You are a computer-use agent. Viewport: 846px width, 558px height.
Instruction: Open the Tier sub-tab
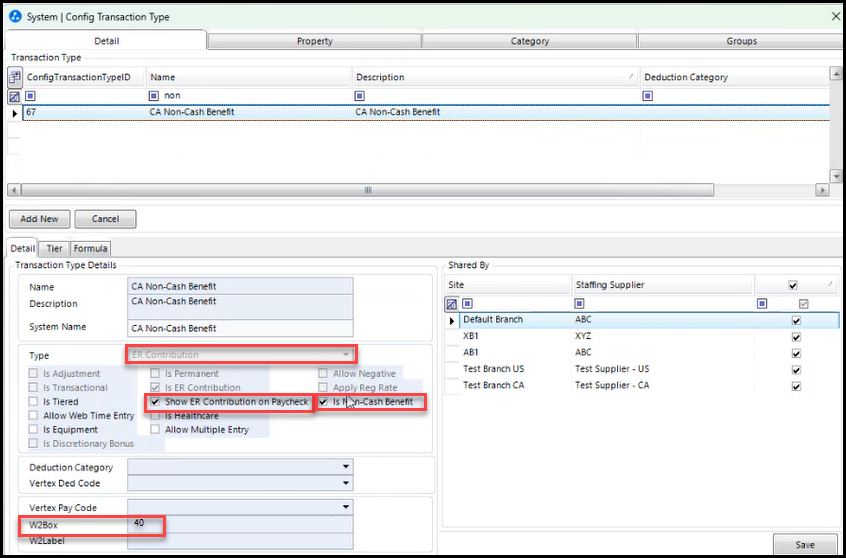[54, 249]
